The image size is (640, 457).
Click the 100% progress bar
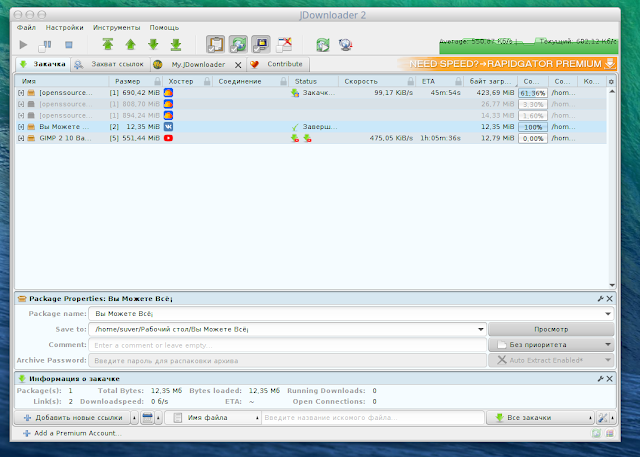tap(533, 127)
